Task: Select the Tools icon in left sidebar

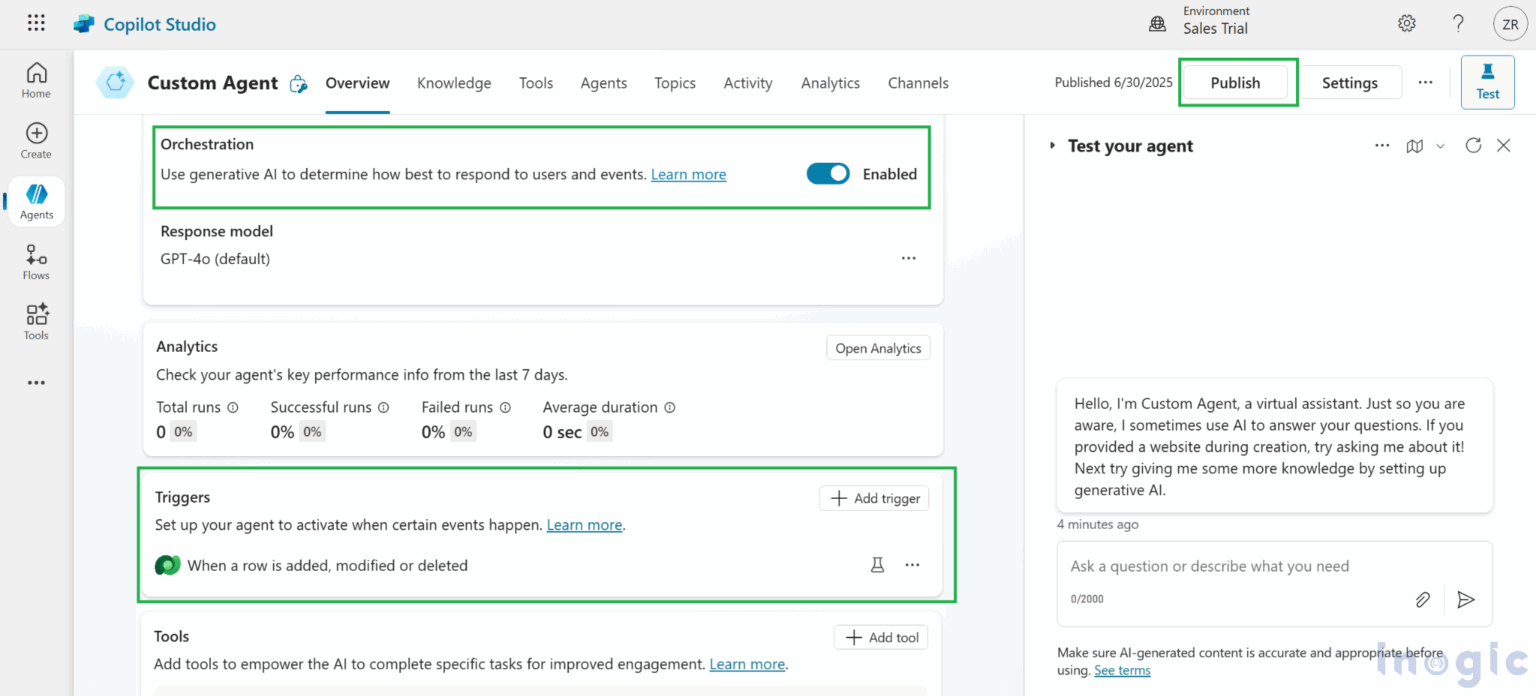Action: click(36, 321)
